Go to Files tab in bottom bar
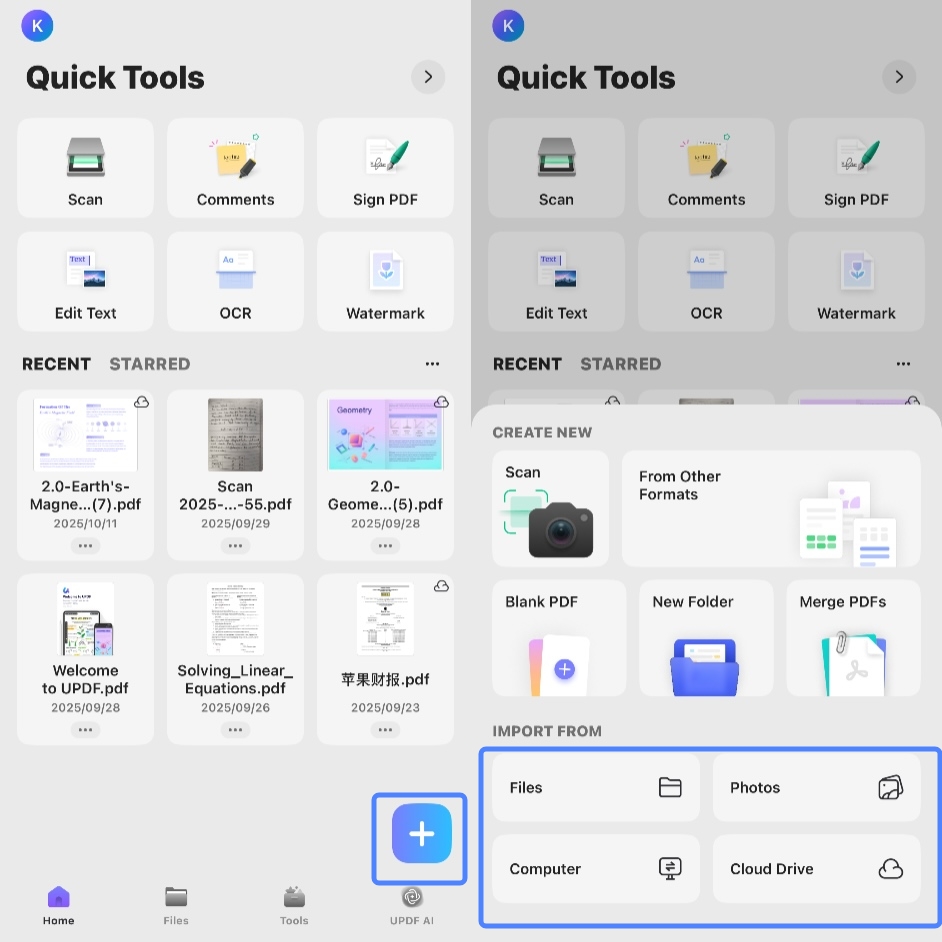Viewport: 942px width, 942px height. point(176,905)
